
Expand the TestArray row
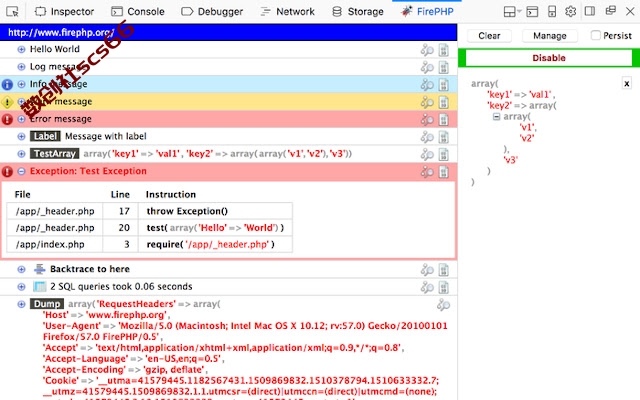(x=21, y=154)
